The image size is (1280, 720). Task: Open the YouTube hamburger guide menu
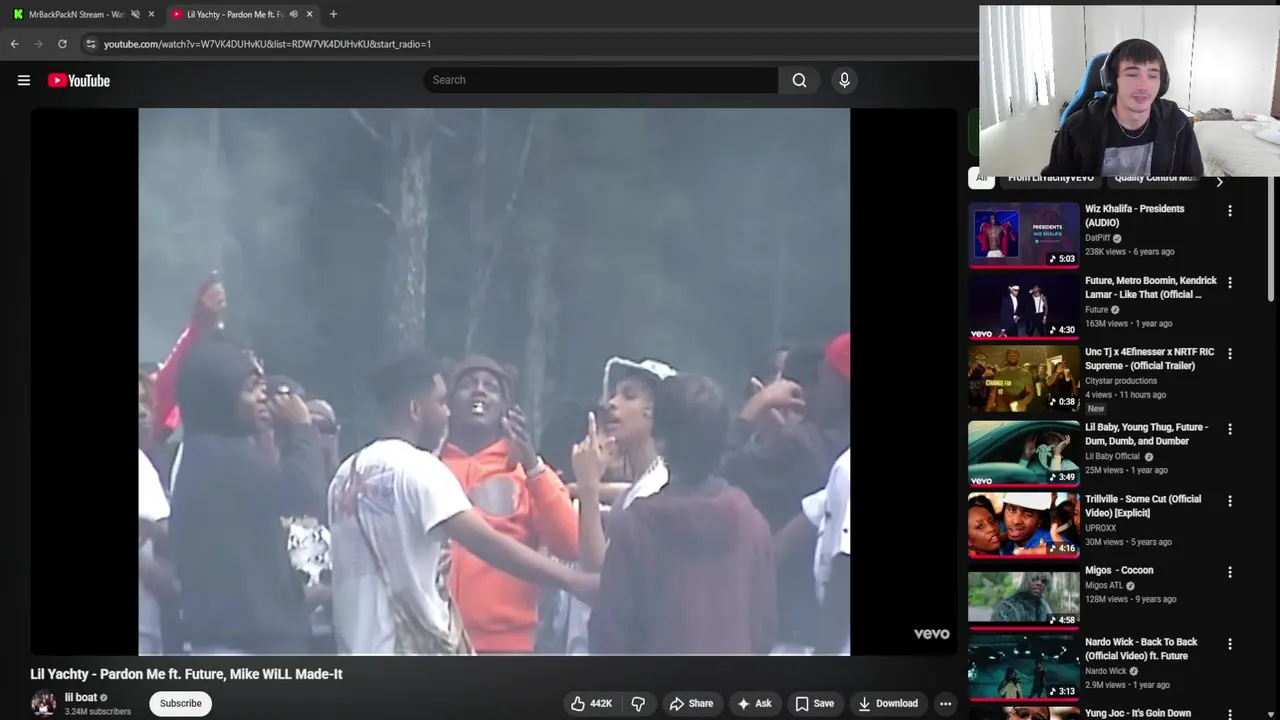pyautogui.click(x=24, y=81)
